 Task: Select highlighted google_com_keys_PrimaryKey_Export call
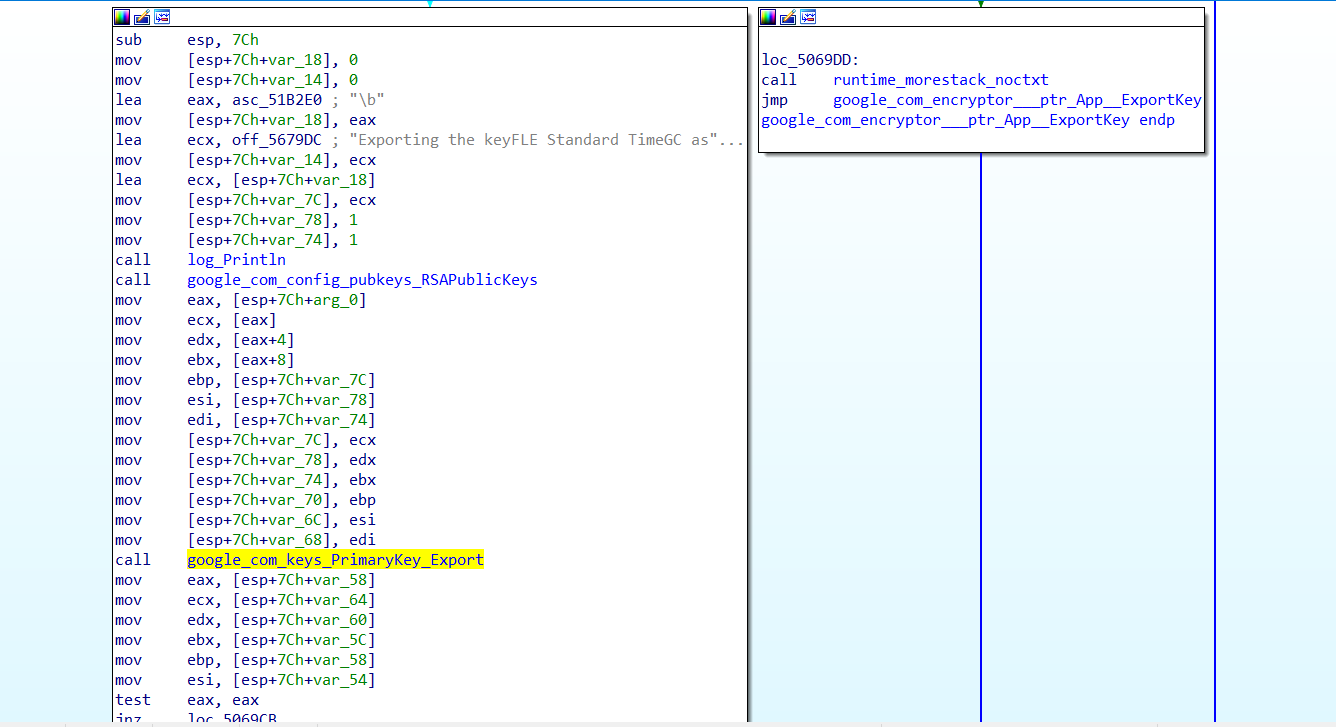[335, 560]
